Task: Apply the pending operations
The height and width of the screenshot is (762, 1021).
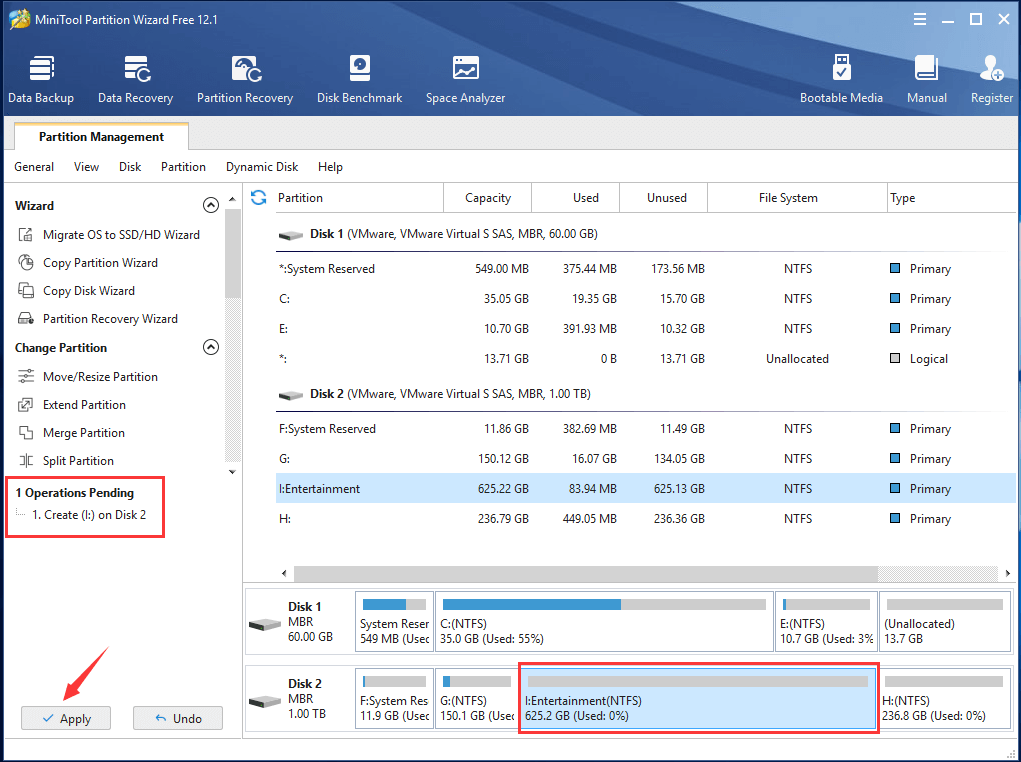Action: [66, 718]
